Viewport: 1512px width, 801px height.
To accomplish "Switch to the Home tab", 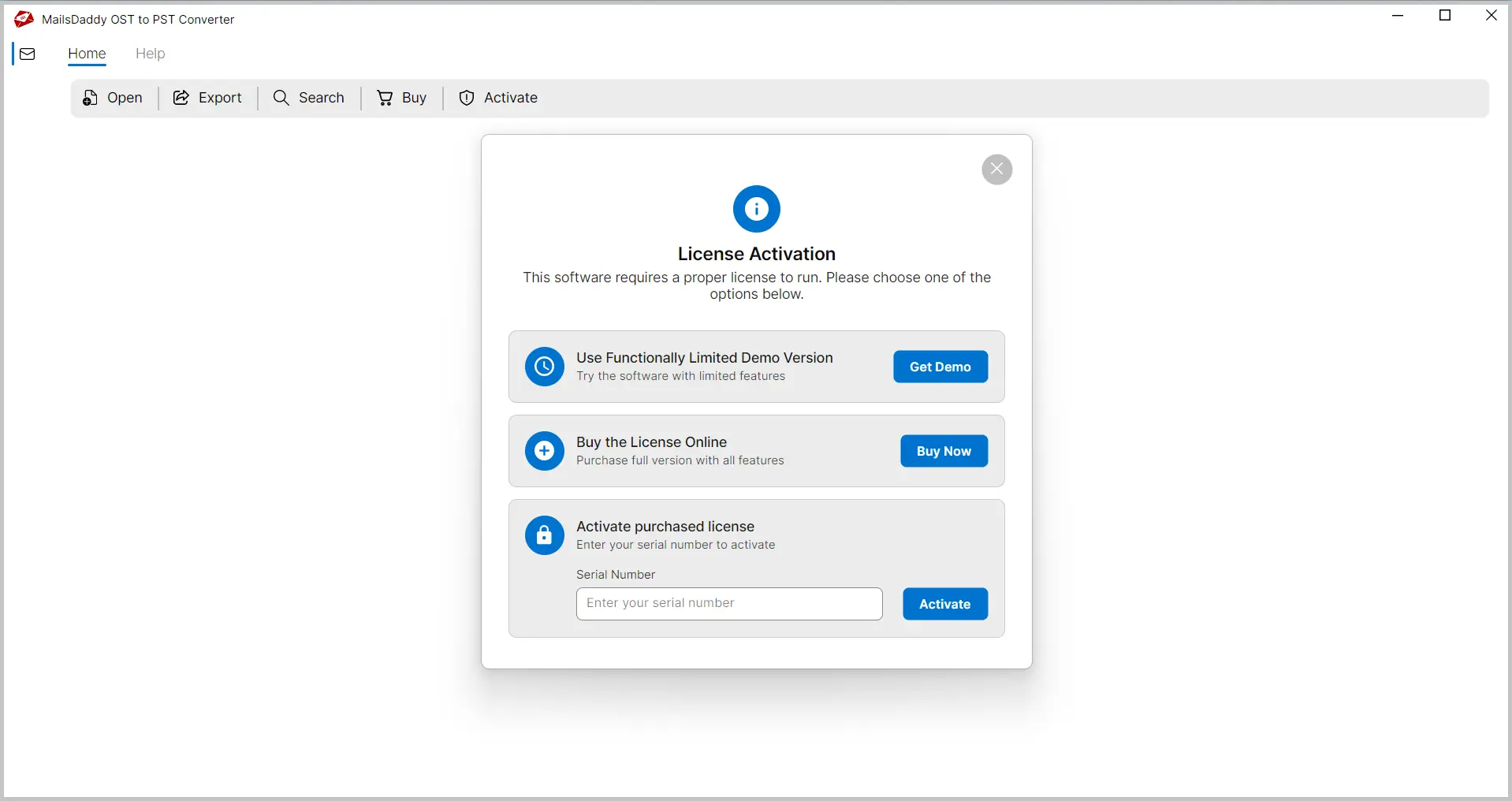I will [87, 54].
